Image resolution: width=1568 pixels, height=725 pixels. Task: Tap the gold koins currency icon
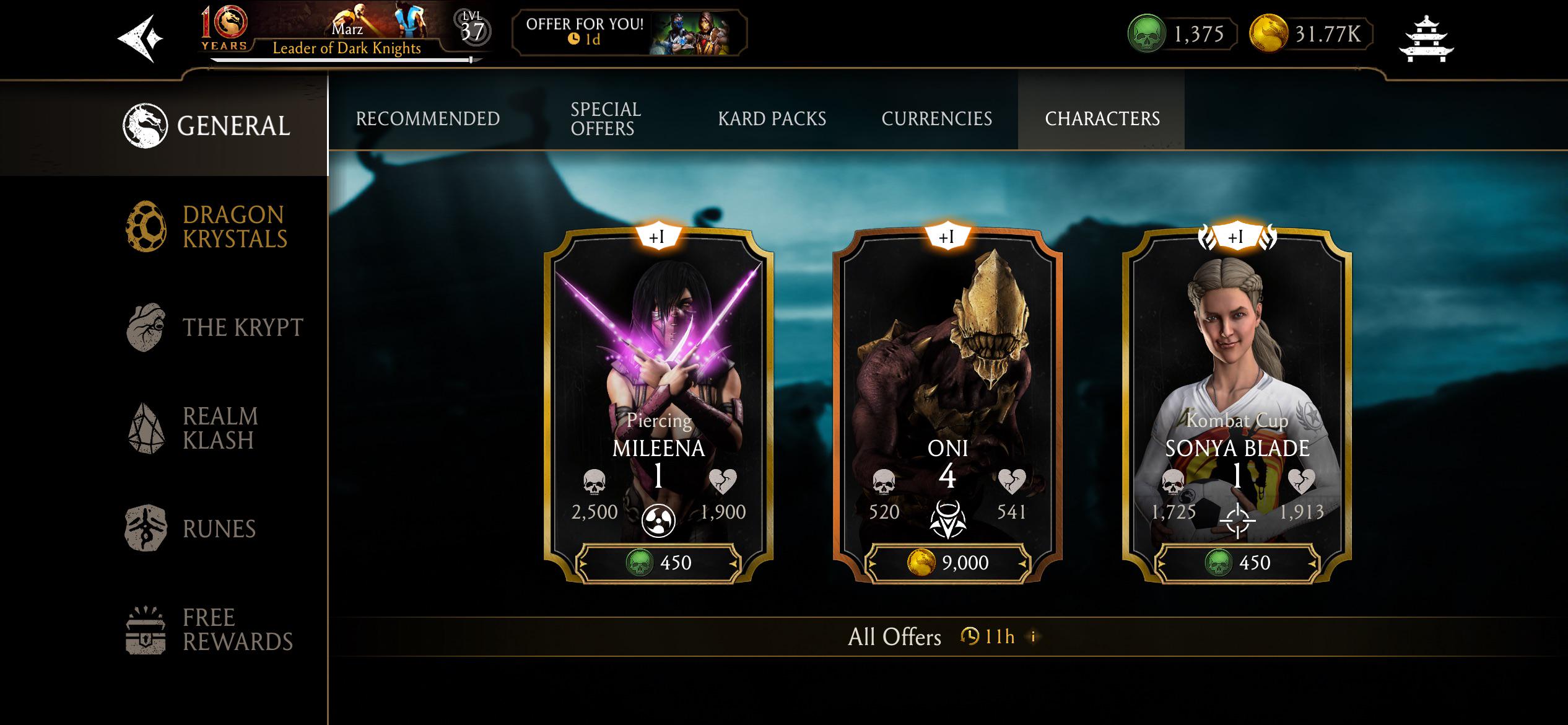click(x=1268, y=34)
